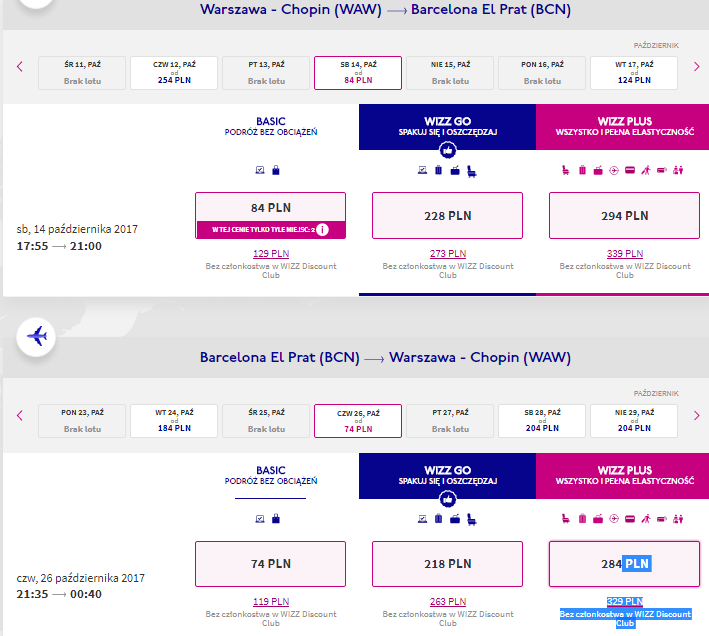Viewport: 709px width, 636px height.
Task: Click airport check-in plane icon, outbound WIZZ PLUS
Action: 614,170
